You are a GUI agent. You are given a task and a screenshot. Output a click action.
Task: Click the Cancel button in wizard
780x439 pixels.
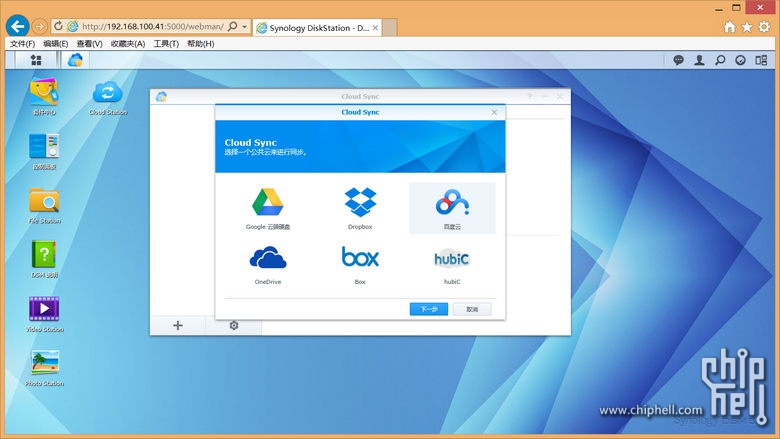[x=472, y=309]
